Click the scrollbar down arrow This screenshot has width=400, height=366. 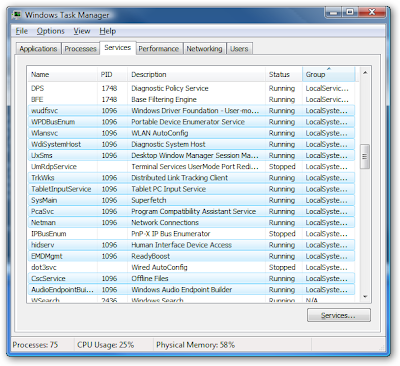(365, 296)
